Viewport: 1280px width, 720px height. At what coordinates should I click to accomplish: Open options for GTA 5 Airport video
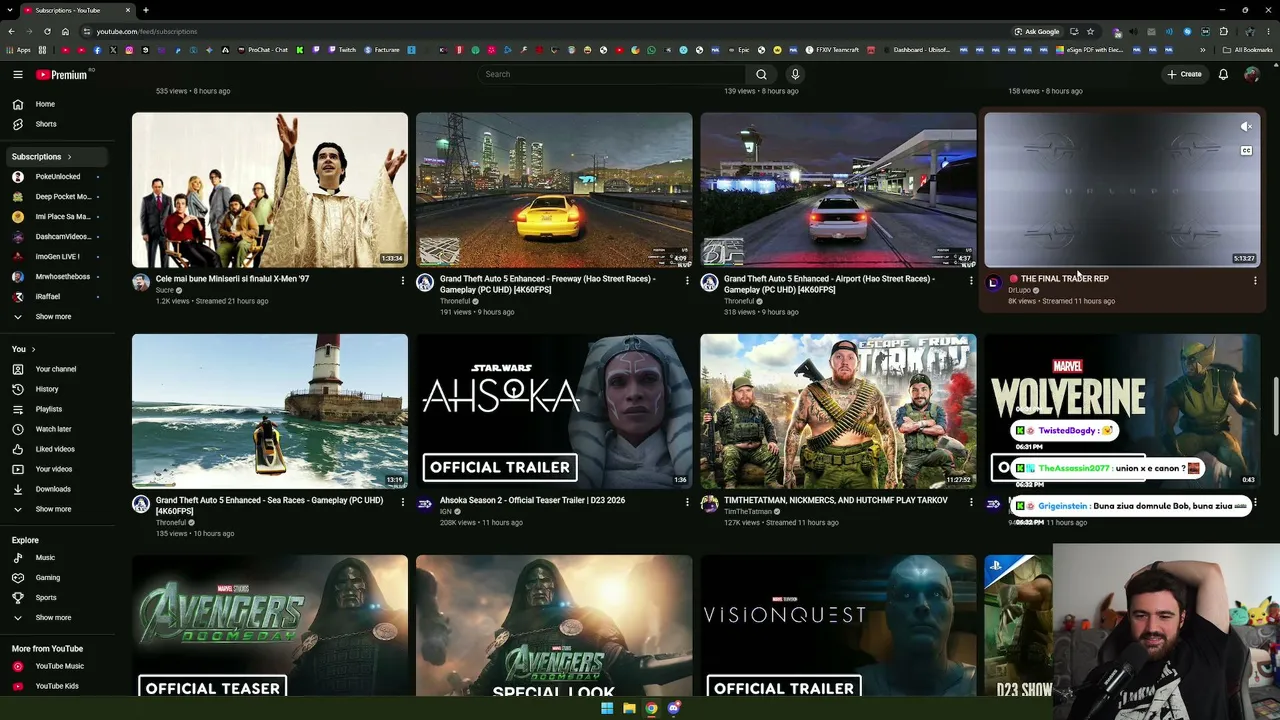971,281
